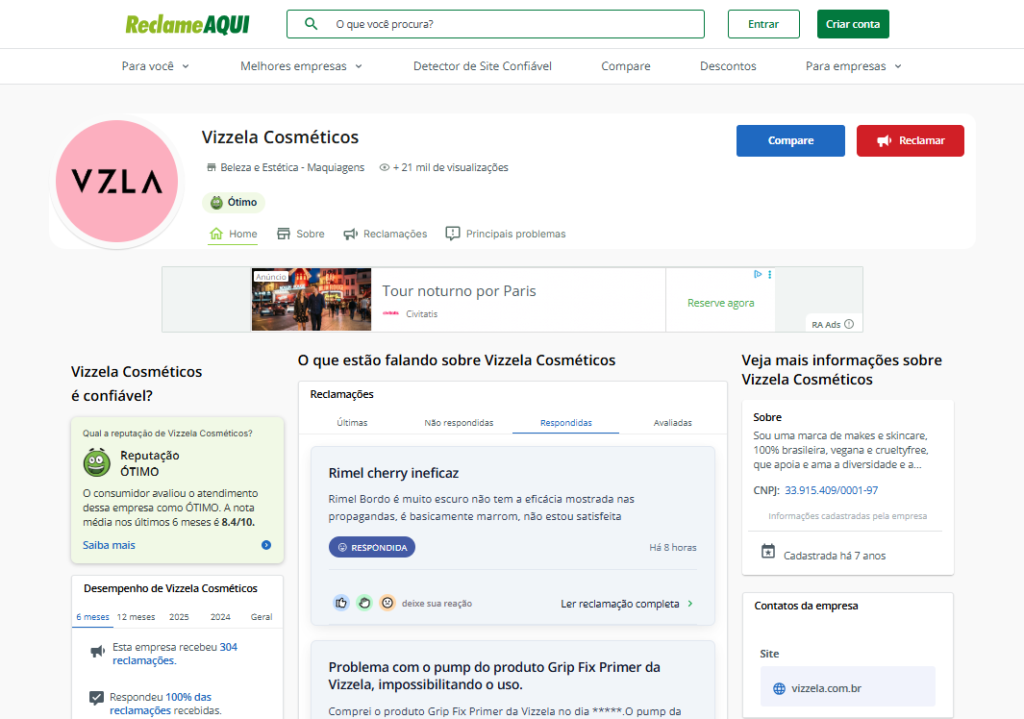The width and height of the screenshot is (1024, 719).
Task: Click the megaphone icon next to Reclamações
Action: tap(351, 234)
